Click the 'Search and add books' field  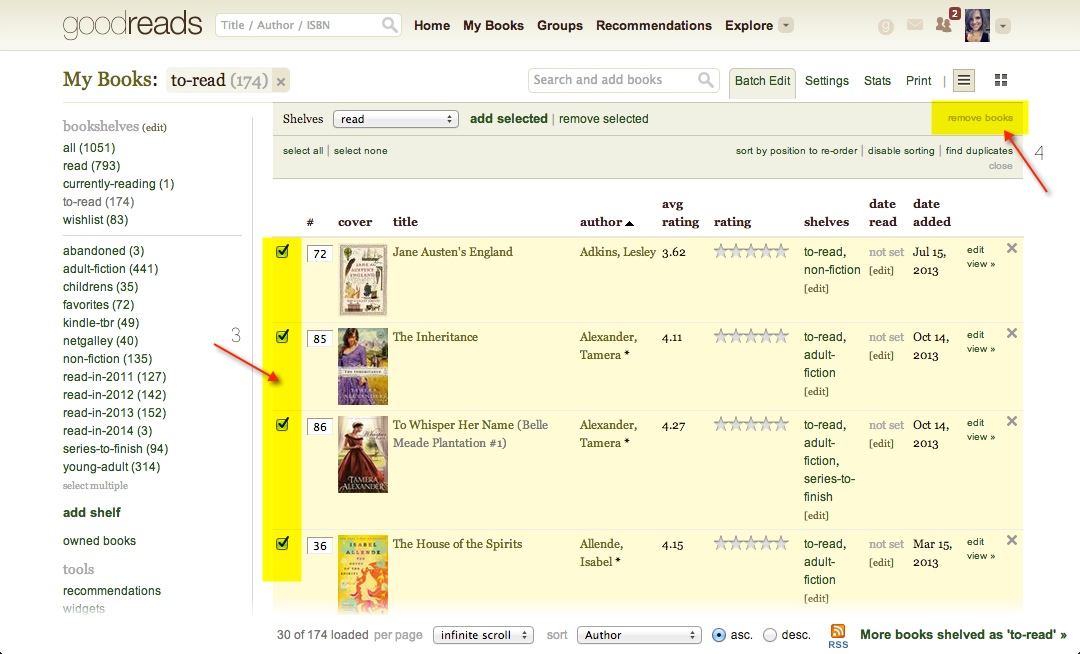[612, 80]
